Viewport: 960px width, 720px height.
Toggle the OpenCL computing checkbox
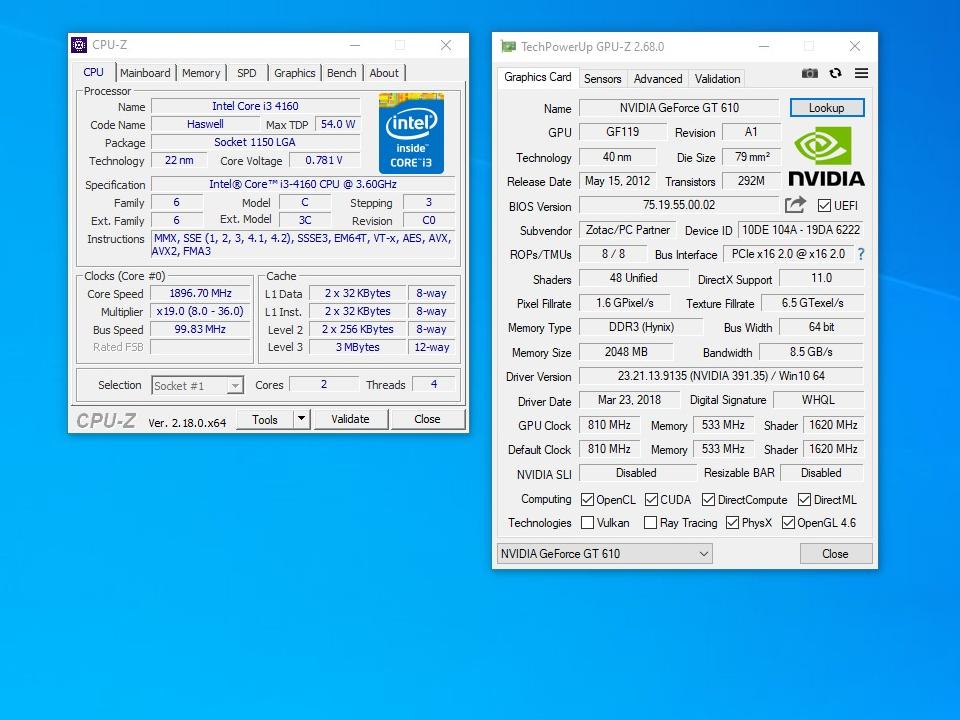588,499
